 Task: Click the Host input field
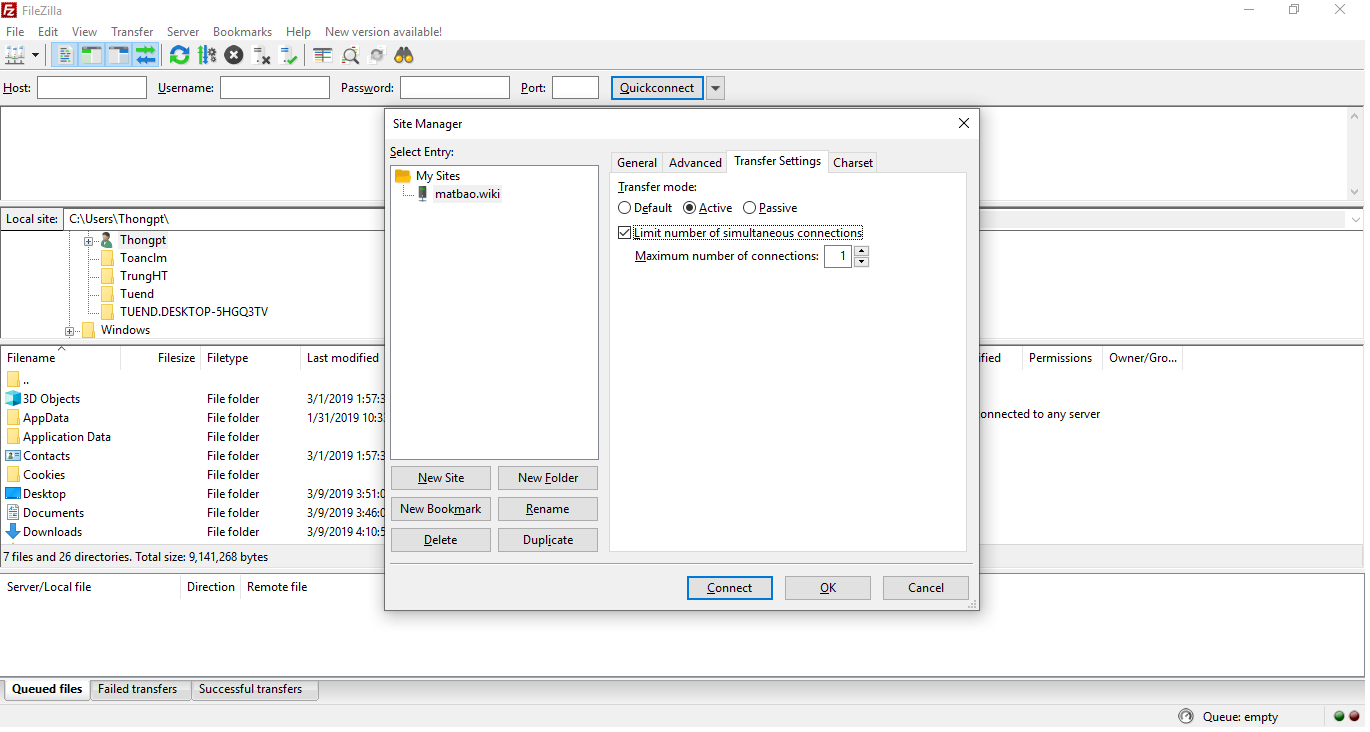coord(92,88)
